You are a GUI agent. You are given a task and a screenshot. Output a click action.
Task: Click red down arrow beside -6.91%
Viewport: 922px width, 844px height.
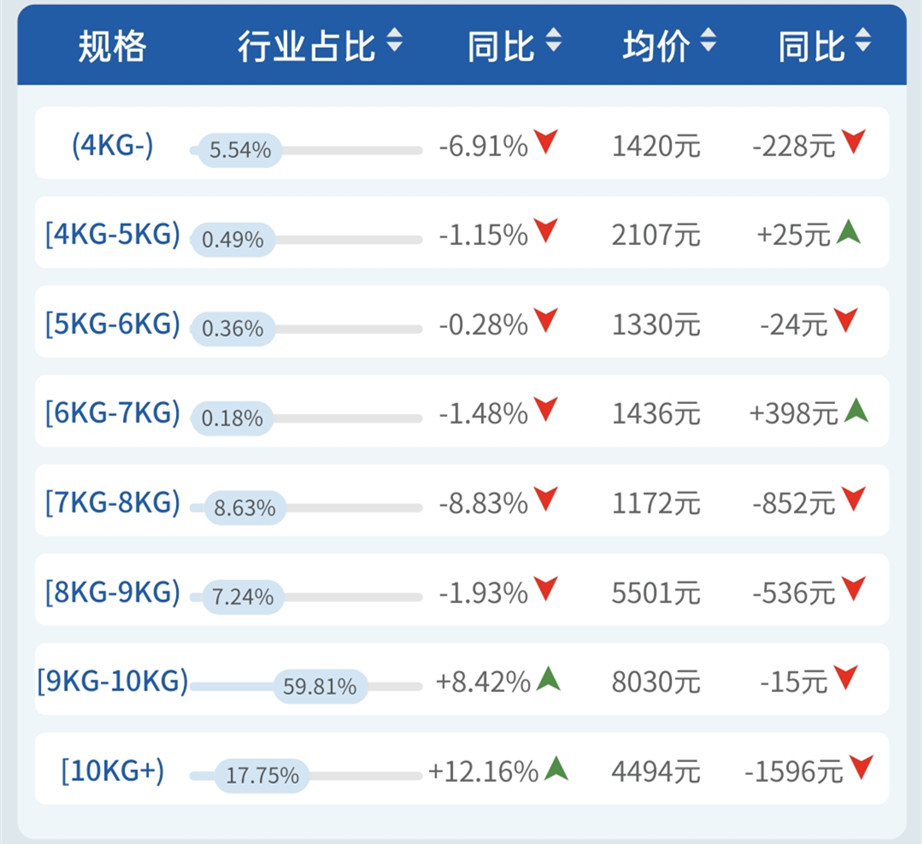click(545, 142)
